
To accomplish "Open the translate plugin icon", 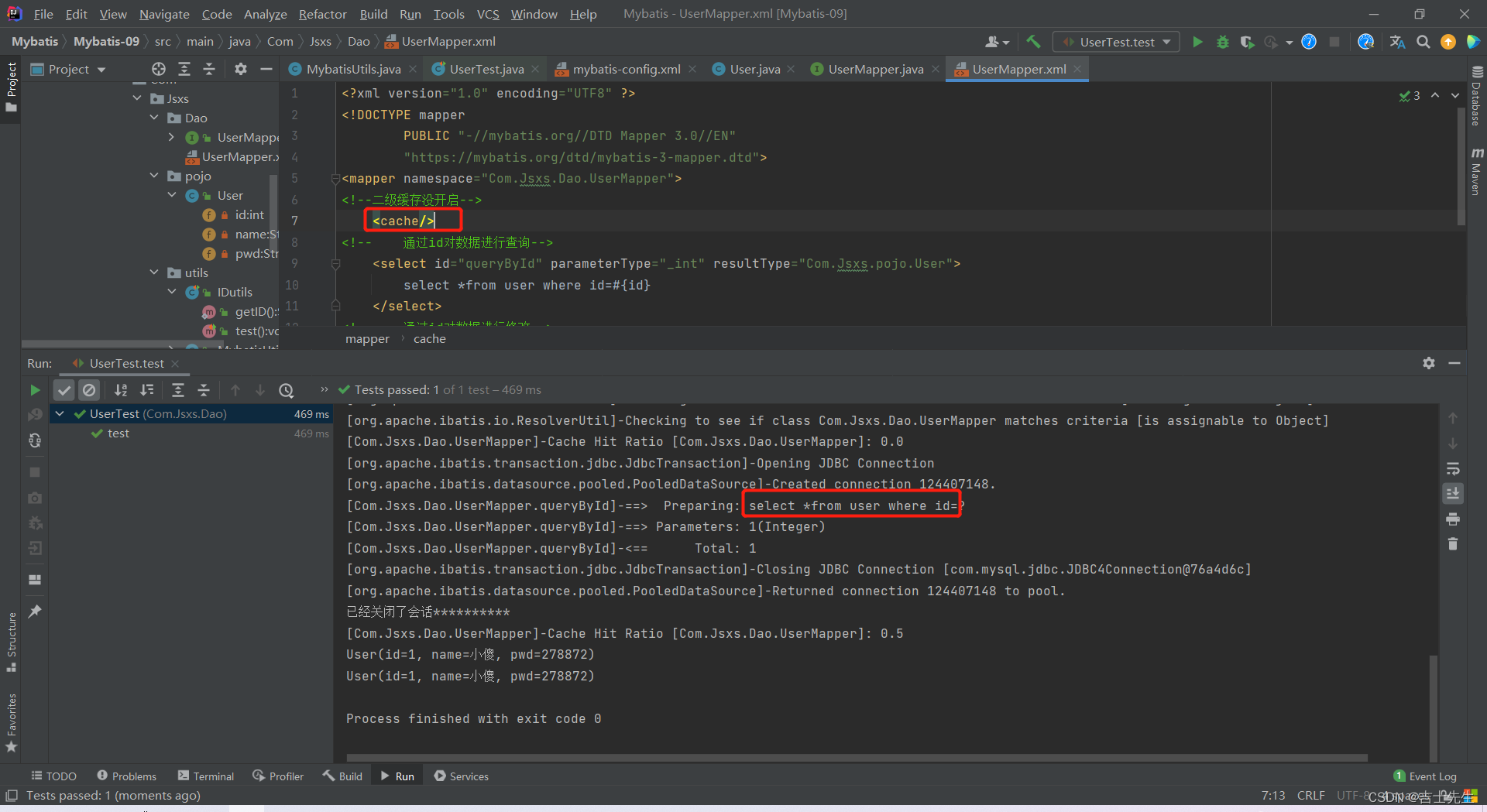I will click(x=1397, y=42).
